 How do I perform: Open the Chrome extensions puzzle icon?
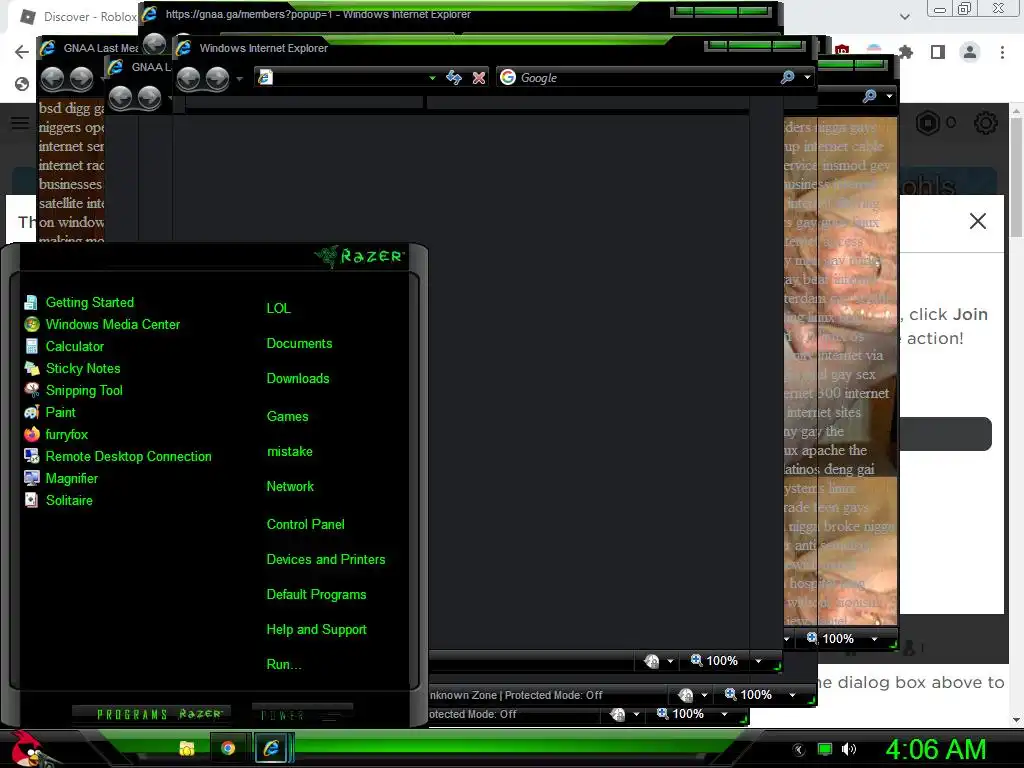905,52
